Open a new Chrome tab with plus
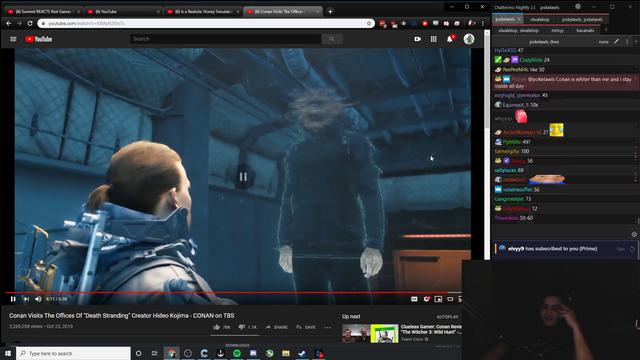 (330, 11)
